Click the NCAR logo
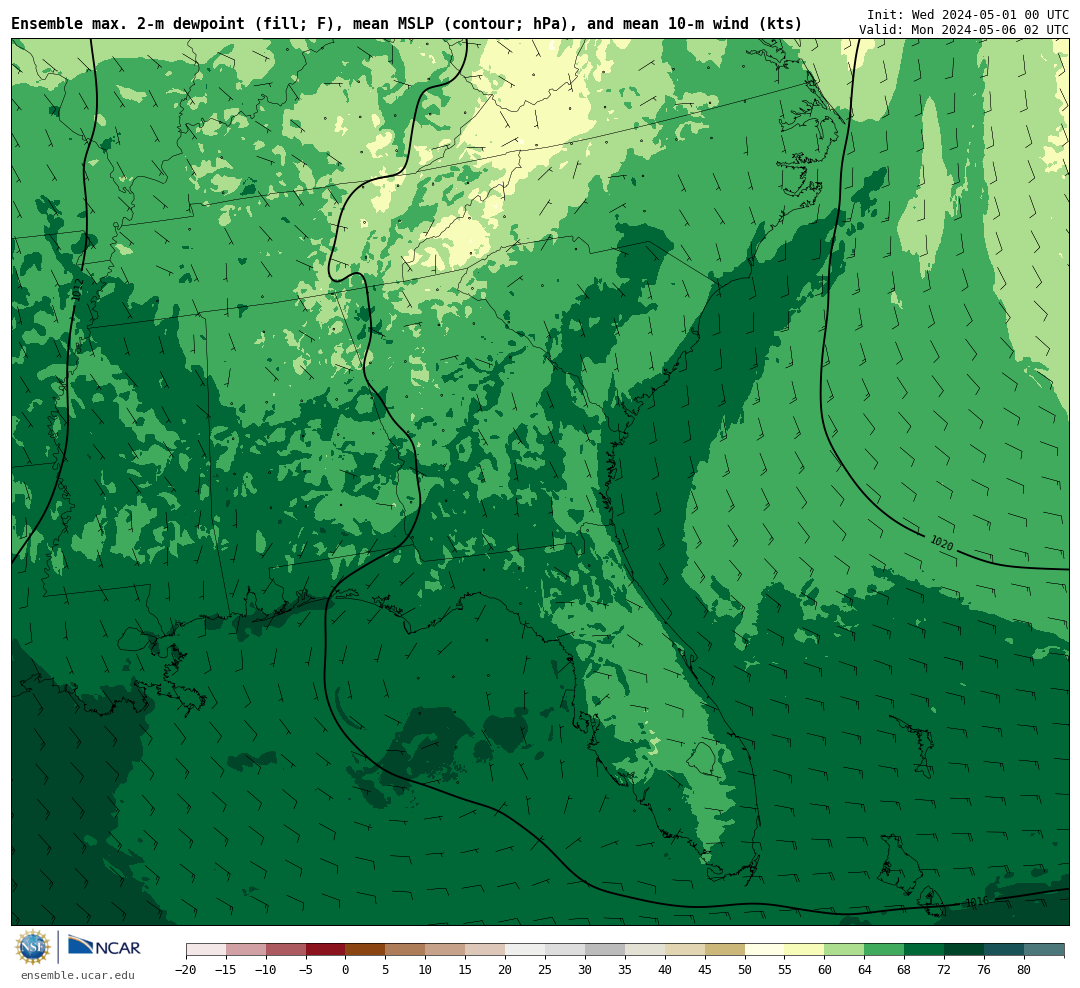The width and height of the screenshot is (1080, 988). [x=105, y=948]
